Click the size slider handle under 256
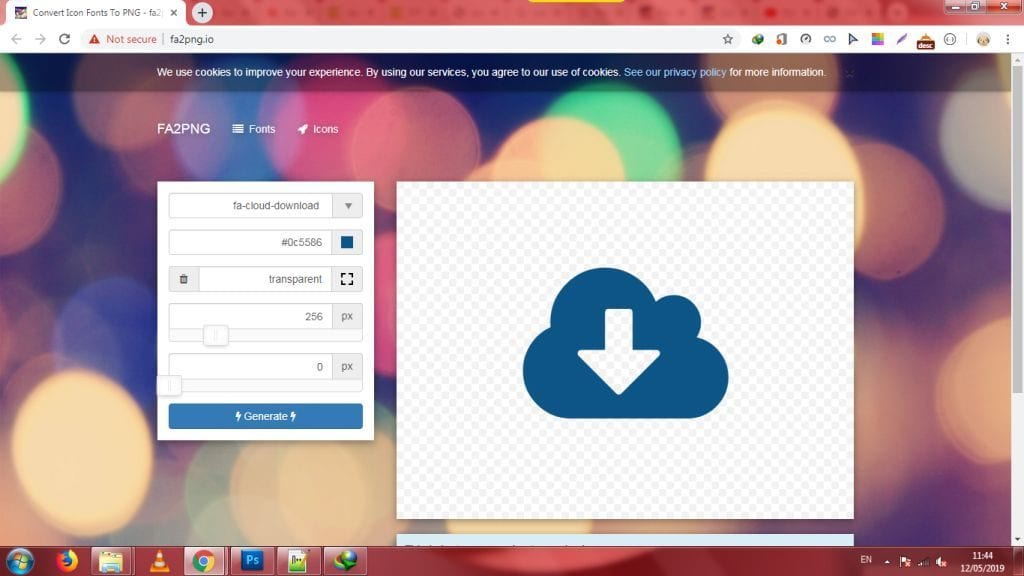Viewport: 1024px width, 576px height. pyautogui.click(x=216, y=336)
